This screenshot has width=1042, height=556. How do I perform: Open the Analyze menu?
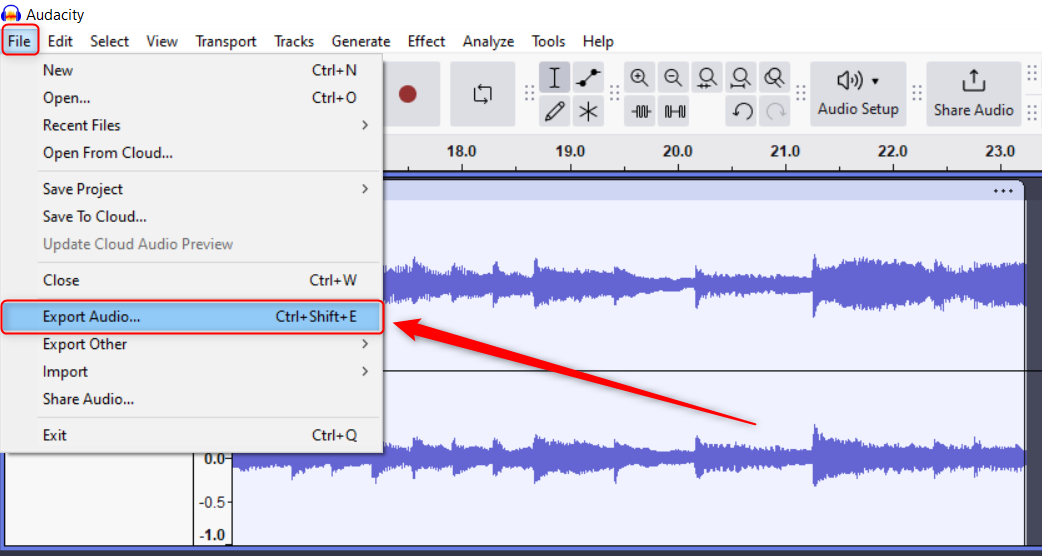488,41
